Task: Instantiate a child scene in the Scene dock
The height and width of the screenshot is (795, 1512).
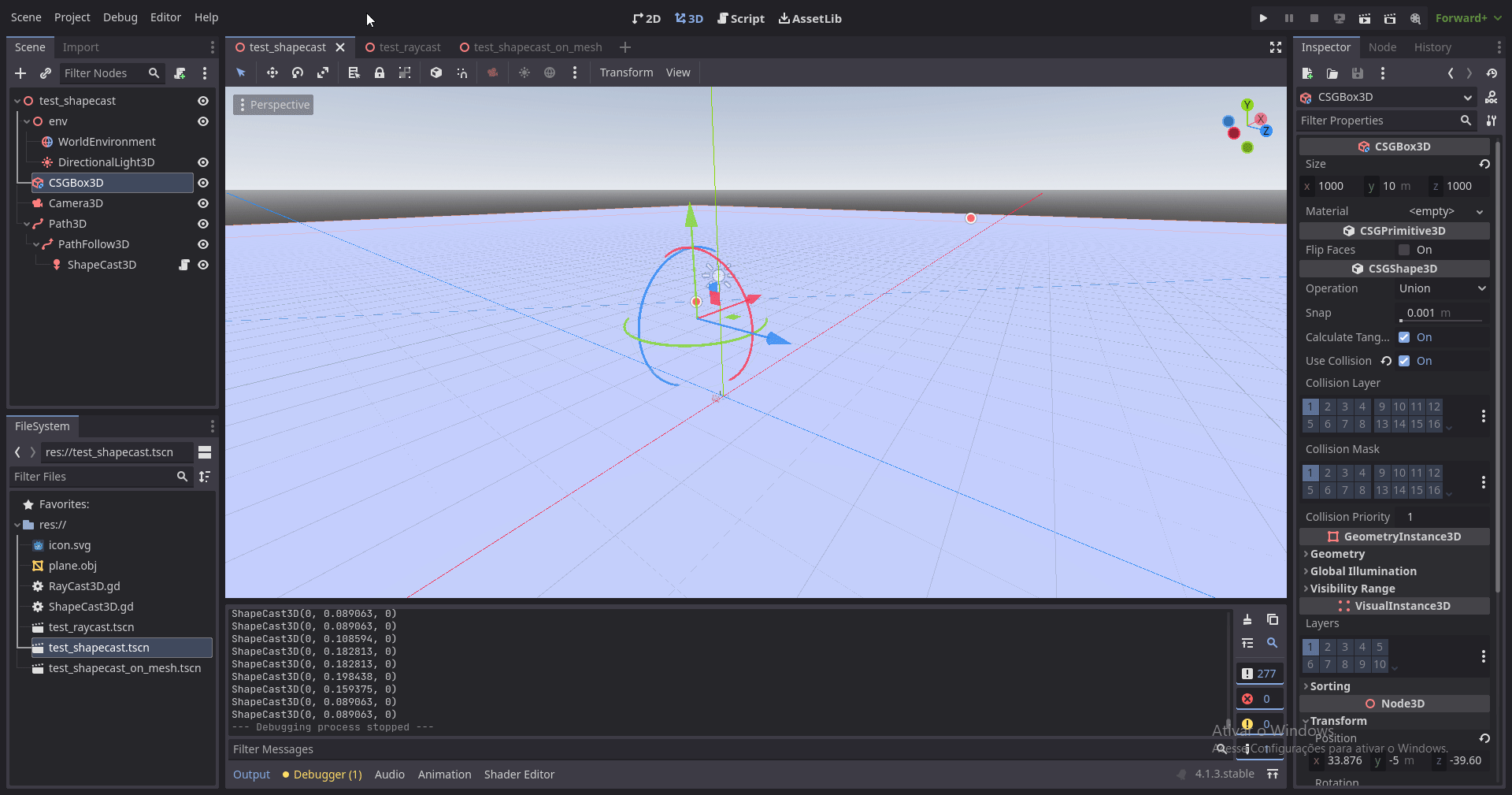Action: 45,73
